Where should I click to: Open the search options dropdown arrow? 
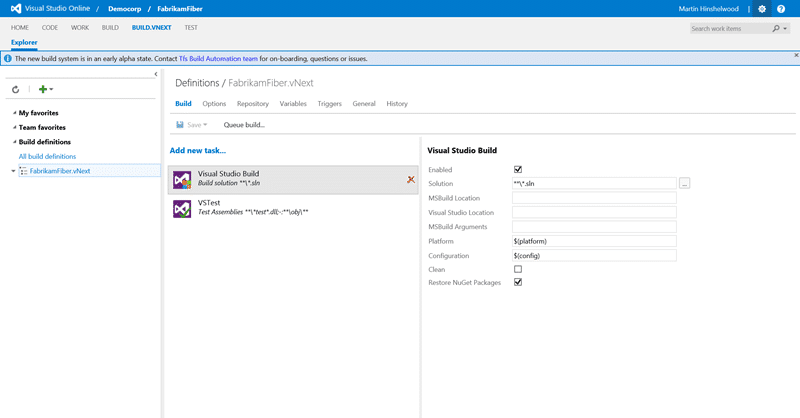[x=785, y=29]
